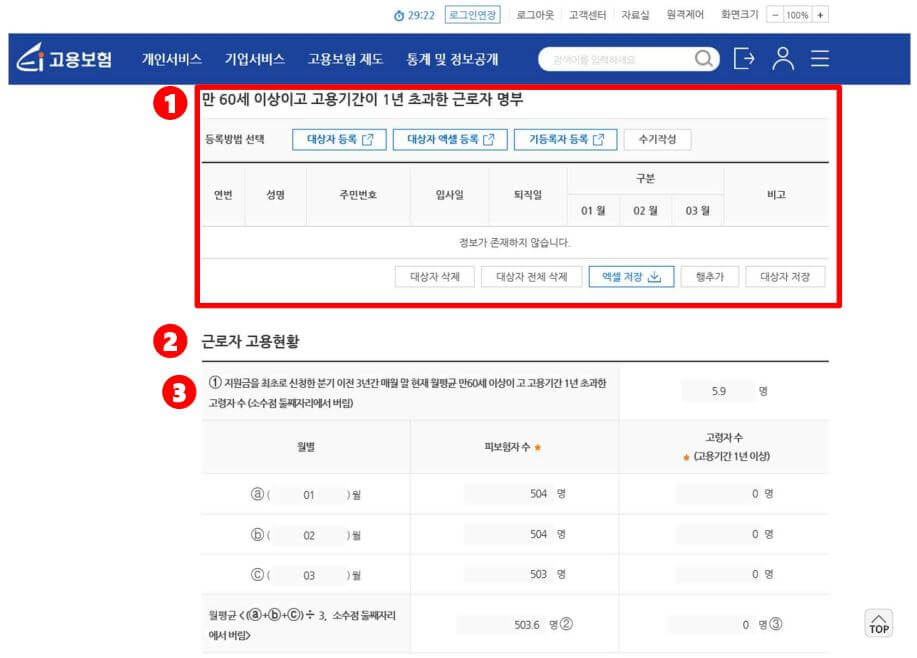Open 자료실 link

pos(635,15)
